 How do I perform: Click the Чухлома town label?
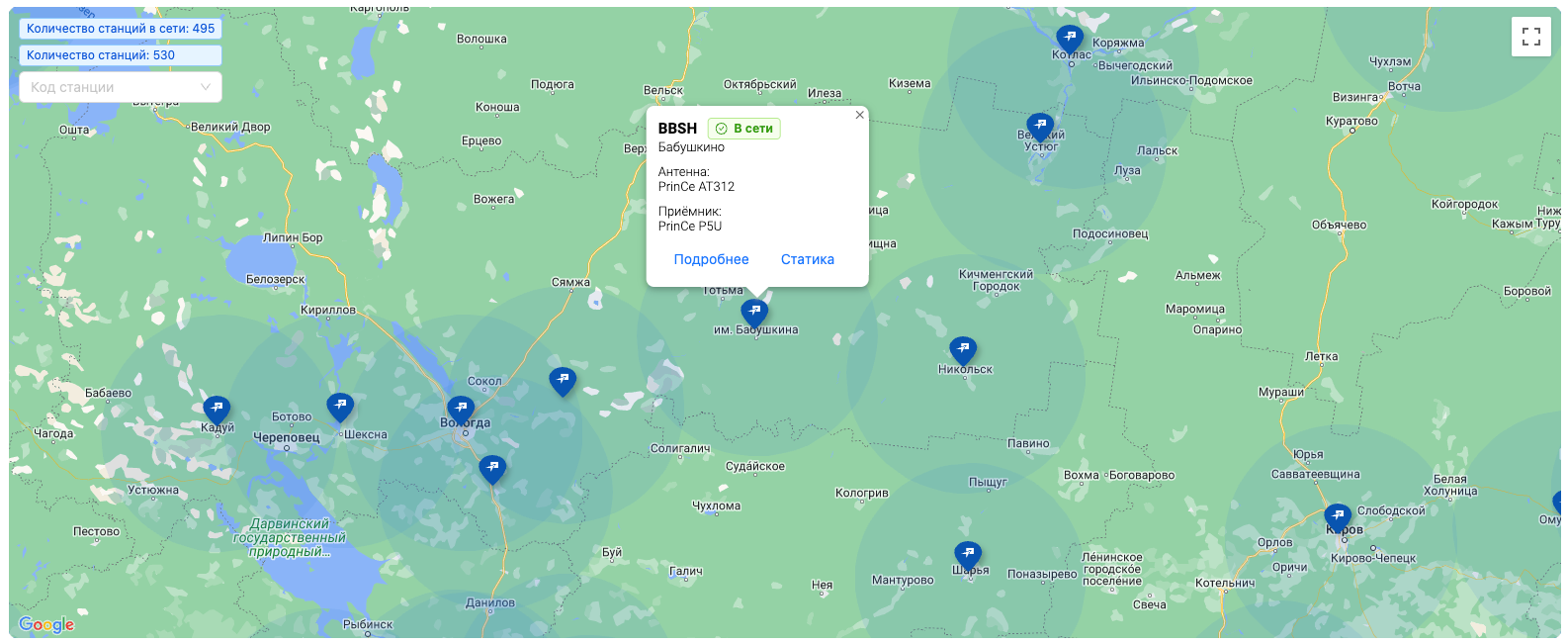(x=717, y=506)
